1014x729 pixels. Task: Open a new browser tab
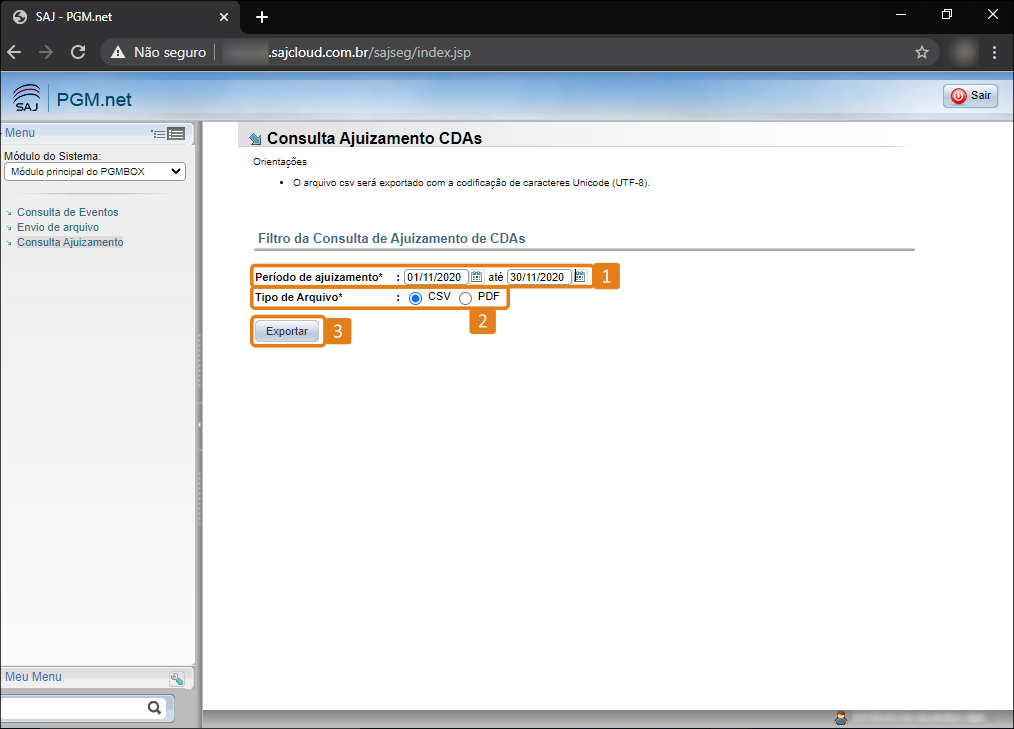point(262,17)
